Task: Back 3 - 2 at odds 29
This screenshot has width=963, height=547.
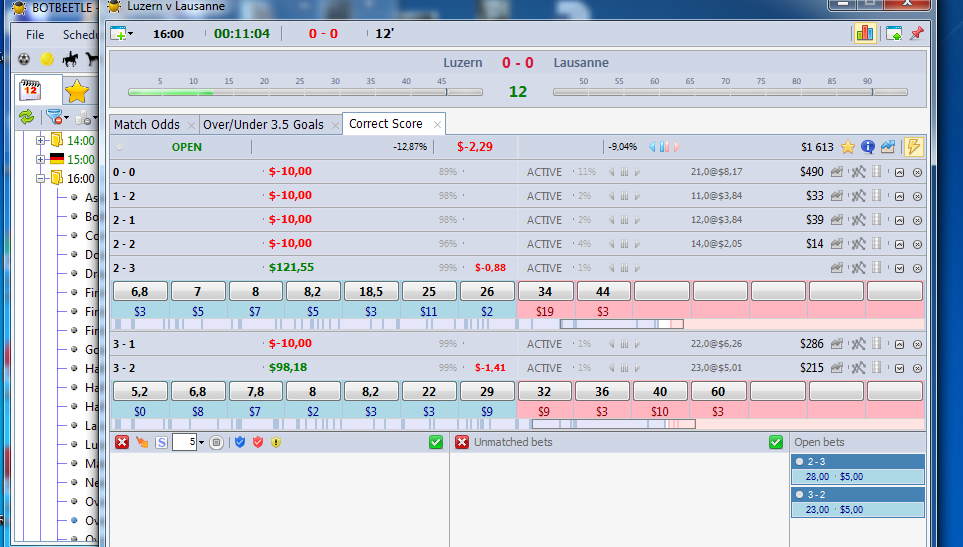Action: tap(487, 392)
